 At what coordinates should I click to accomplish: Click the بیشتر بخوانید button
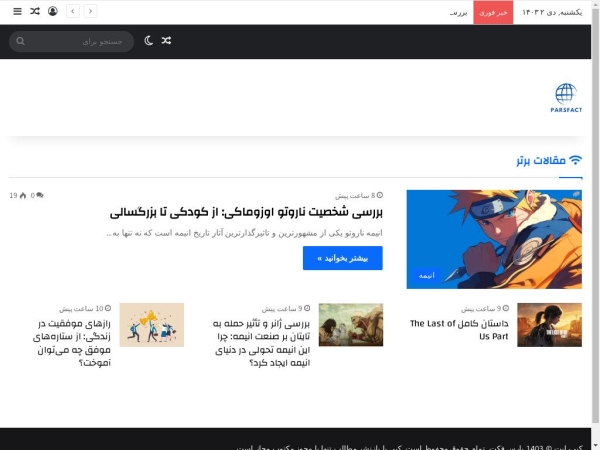(342, 258)
